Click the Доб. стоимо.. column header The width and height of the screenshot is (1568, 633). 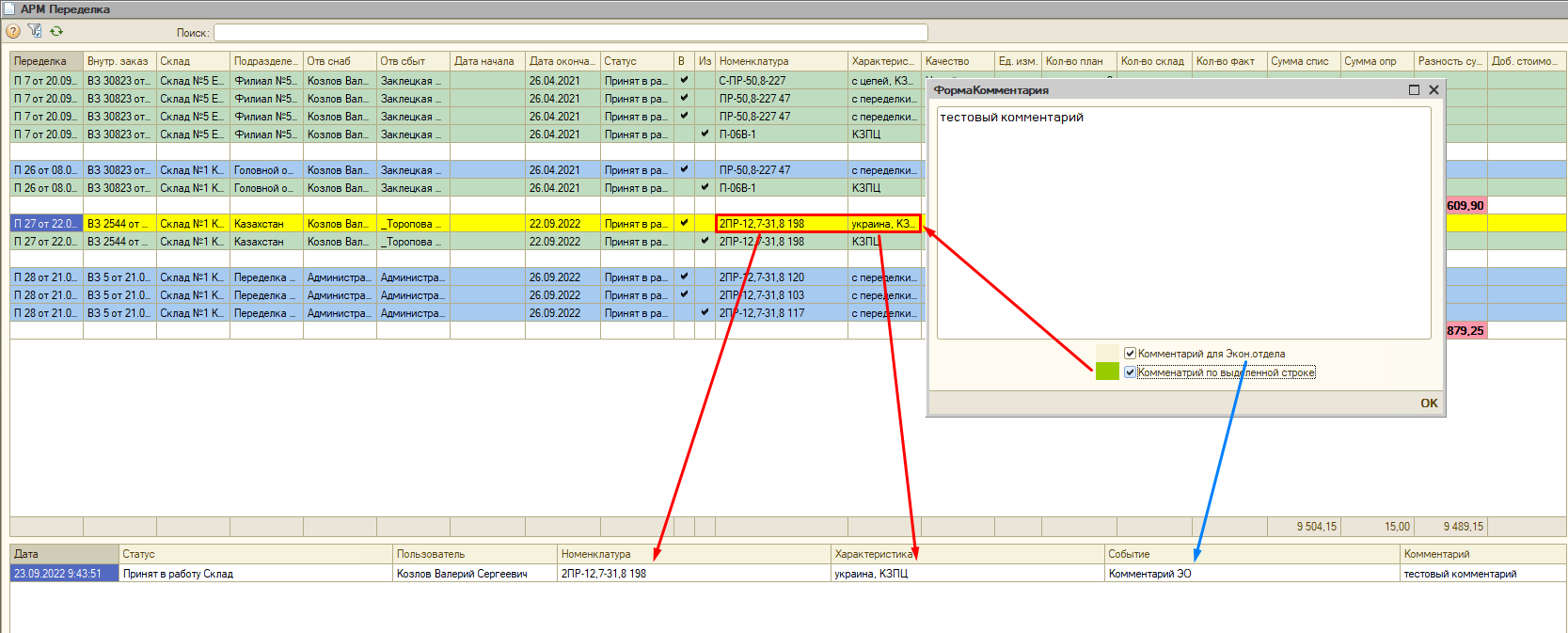[x=1527, y=61]
